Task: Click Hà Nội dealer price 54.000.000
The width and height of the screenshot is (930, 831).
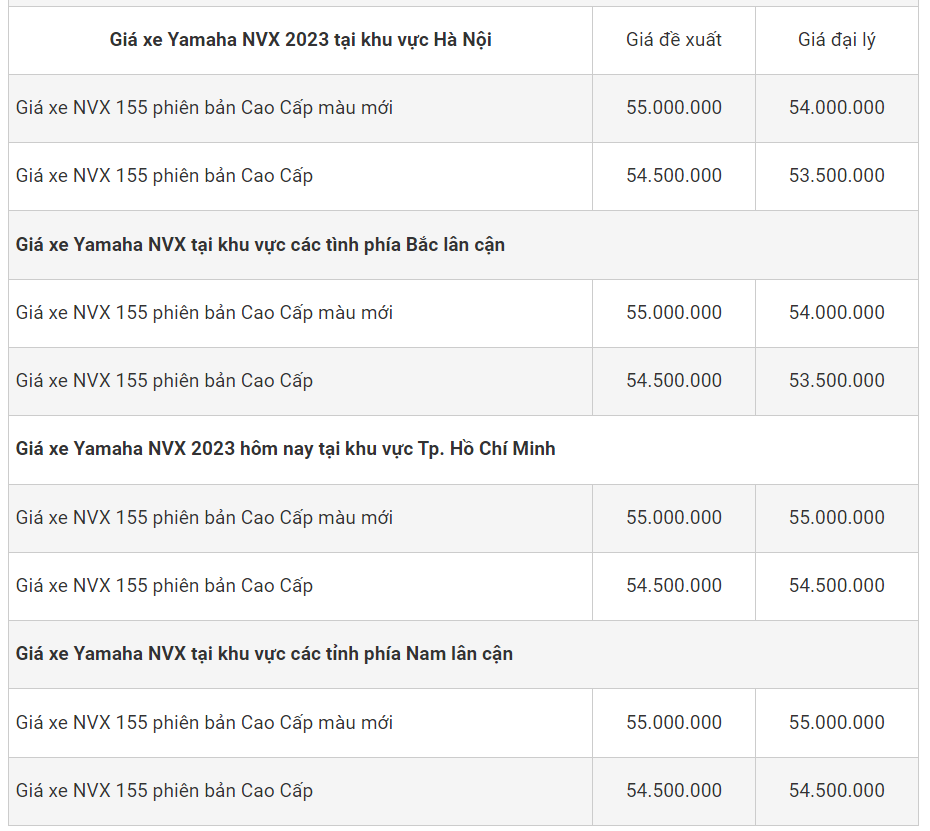Action: 836,108
